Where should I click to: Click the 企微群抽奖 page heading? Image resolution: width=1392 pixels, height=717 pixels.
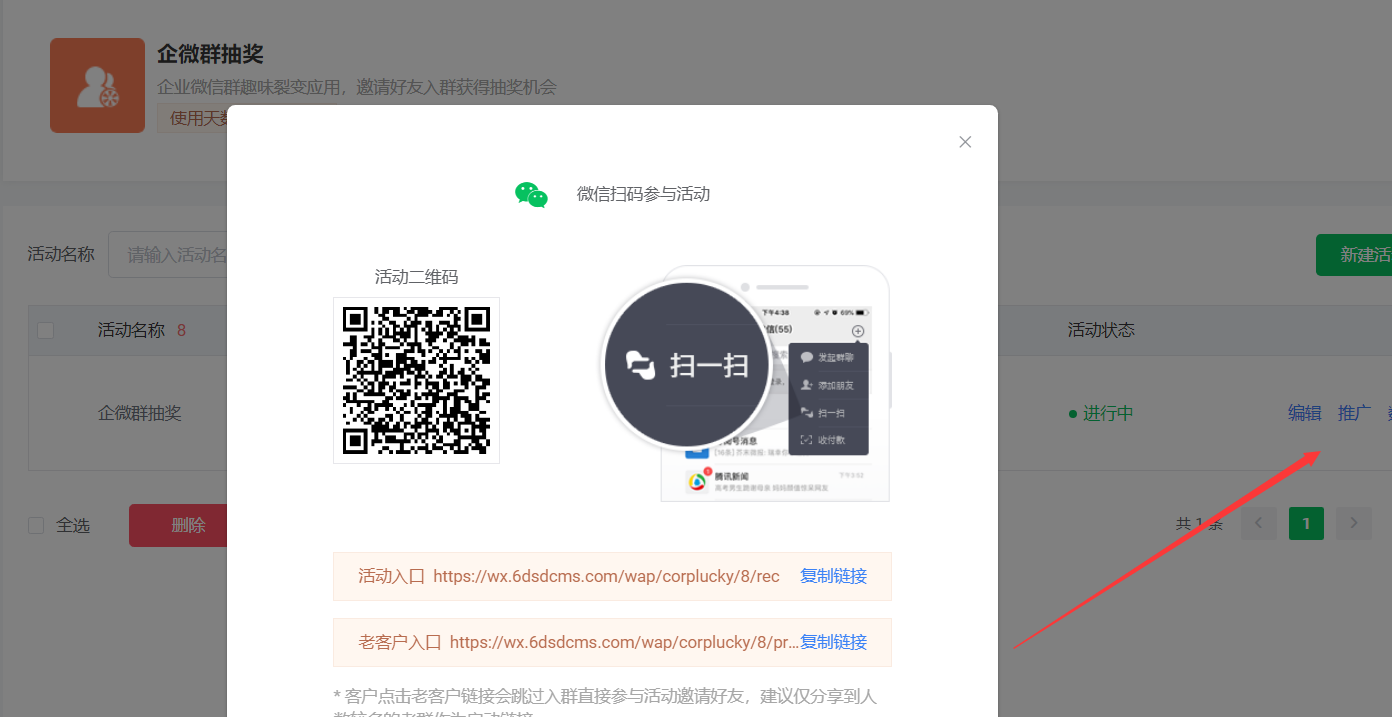[210, 54]
